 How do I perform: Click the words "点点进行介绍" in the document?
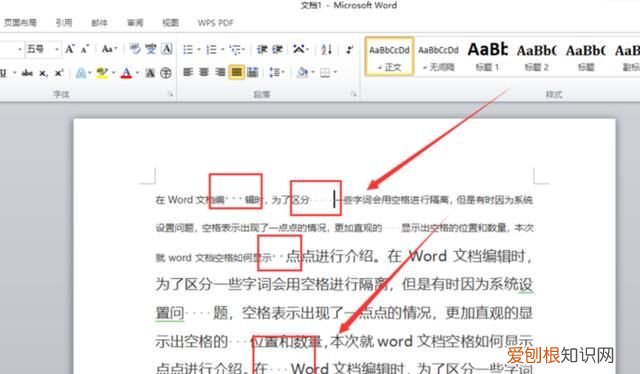[x=329, y=256]
